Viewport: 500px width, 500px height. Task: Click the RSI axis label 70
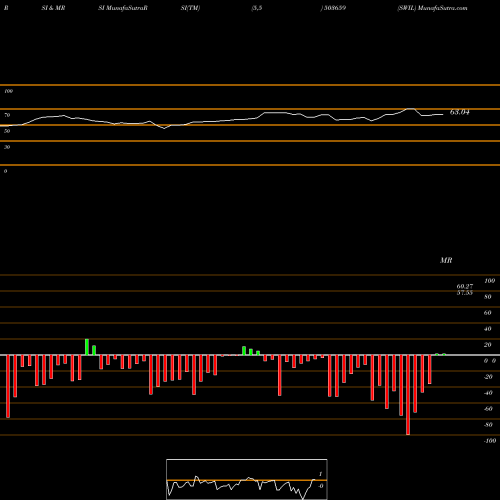(7, 115)
